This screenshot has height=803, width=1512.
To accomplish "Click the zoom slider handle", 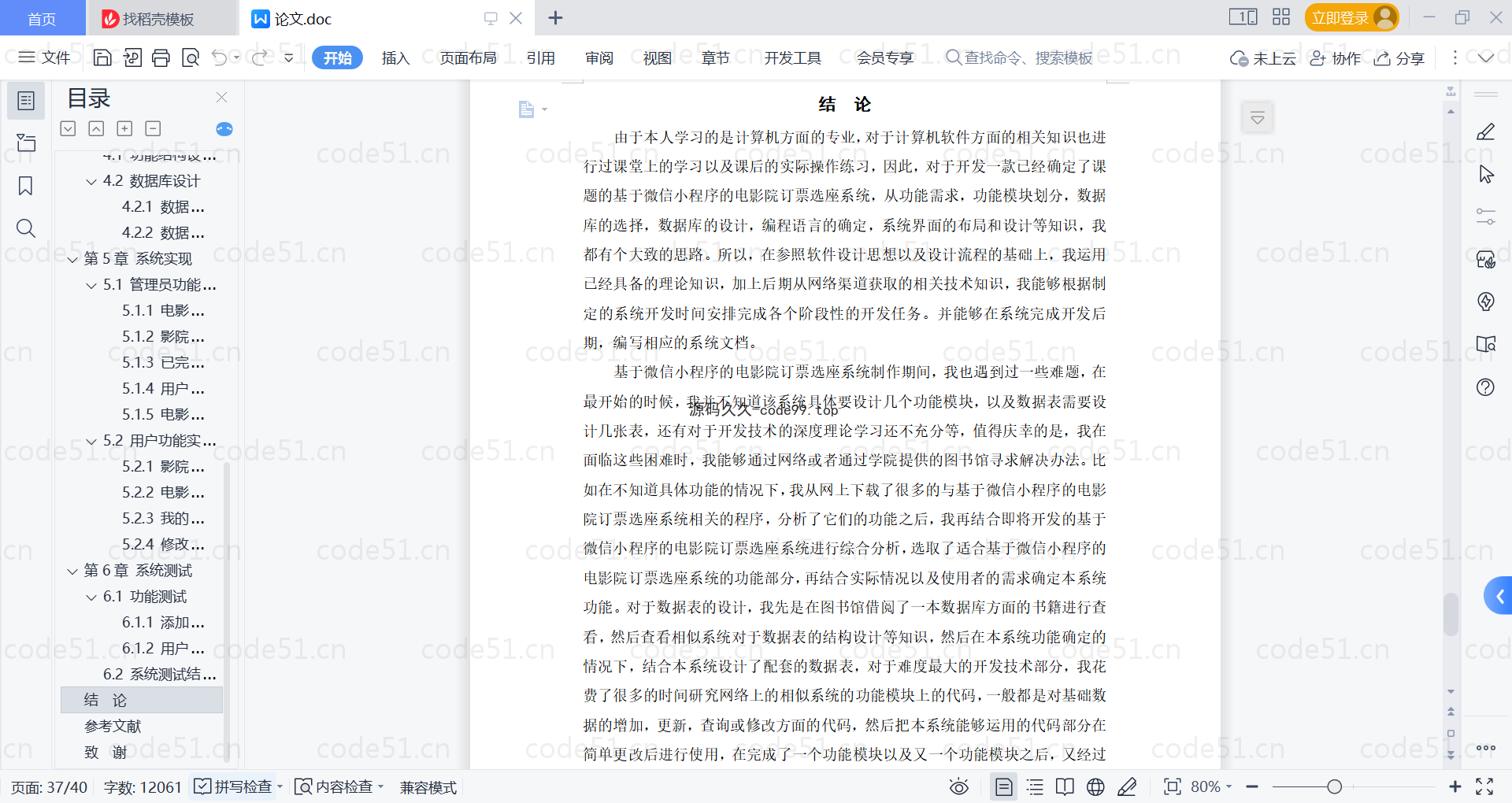I will [x=1334, y=786].
